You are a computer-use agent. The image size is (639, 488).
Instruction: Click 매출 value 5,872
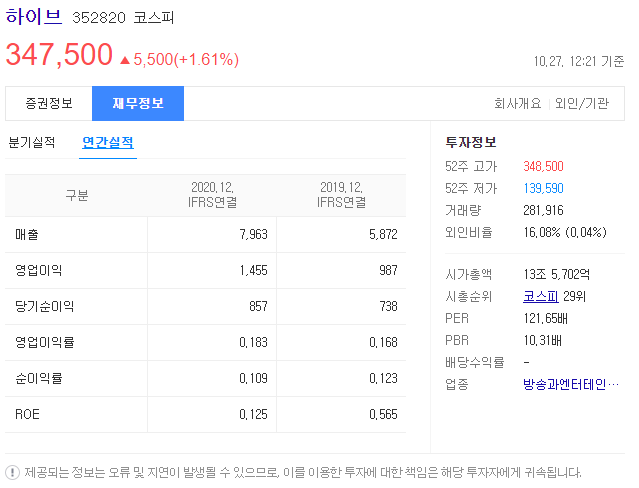click(383, 234)
